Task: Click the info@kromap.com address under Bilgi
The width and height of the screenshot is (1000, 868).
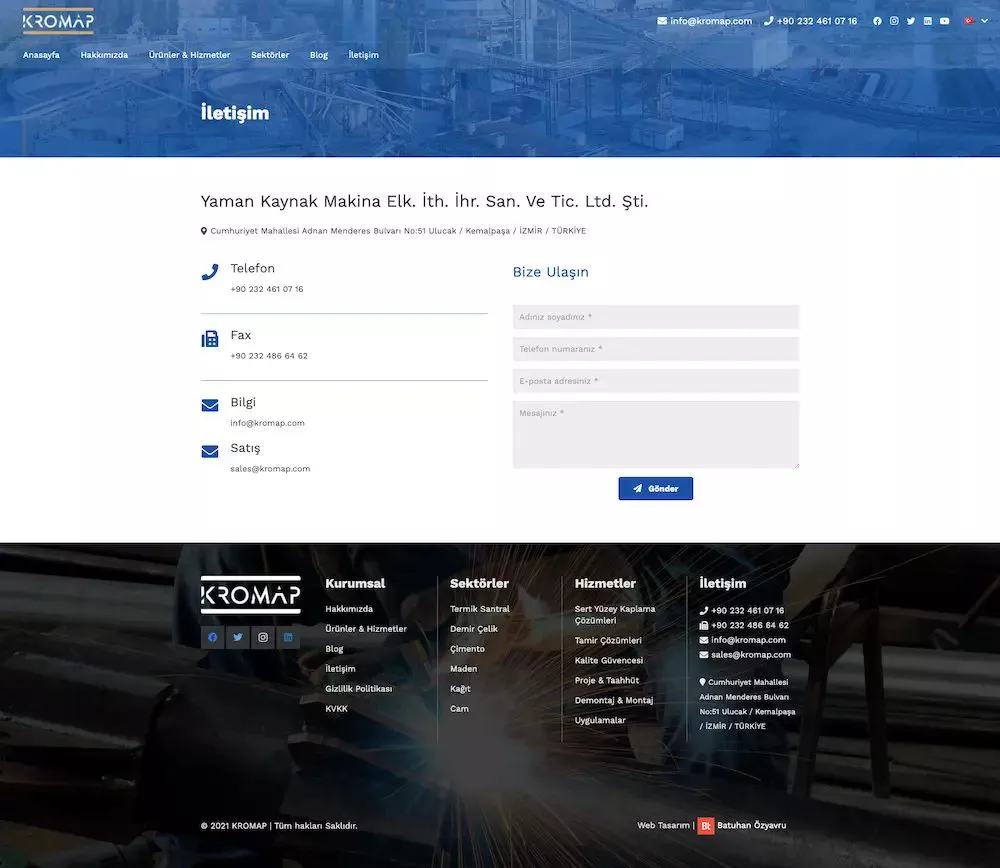Action: pyautogui.click(x=268, y=423)
